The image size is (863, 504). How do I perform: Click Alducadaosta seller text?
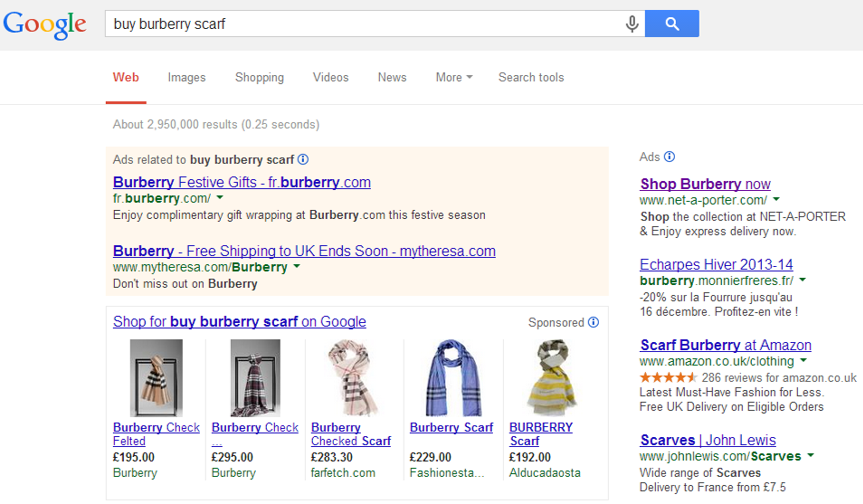[544, 473]
